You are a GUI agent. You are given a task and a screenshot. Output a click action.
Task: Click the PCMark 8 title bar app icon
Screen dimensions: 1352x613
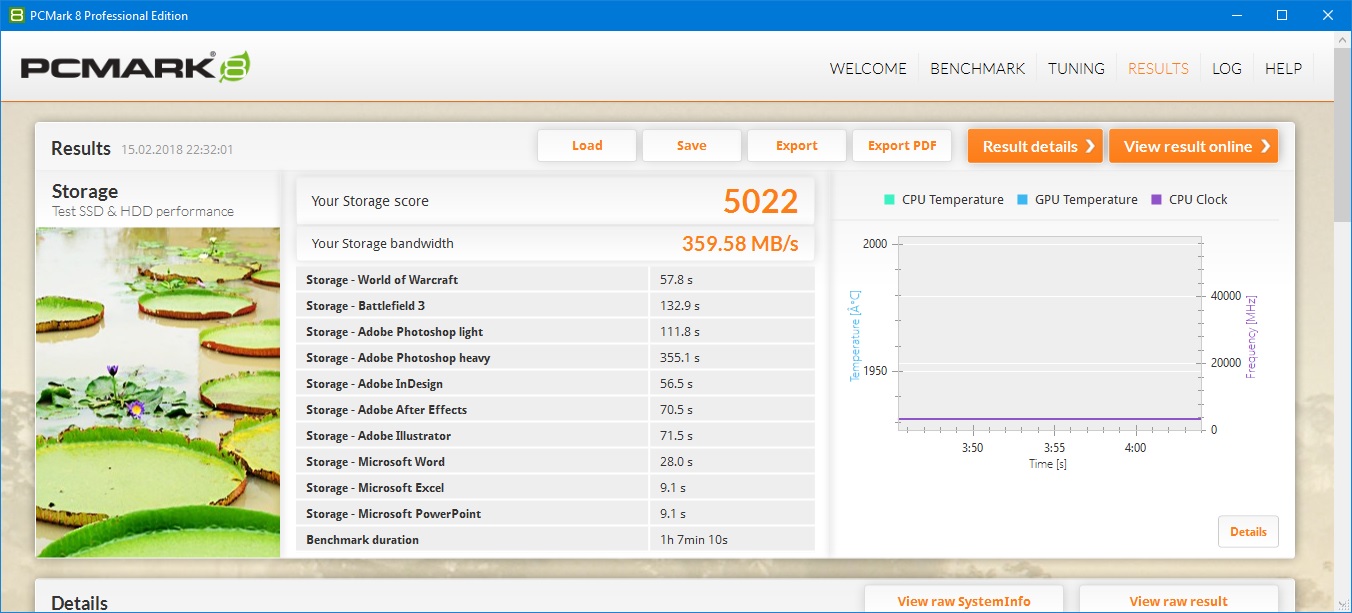click(17, 15)
